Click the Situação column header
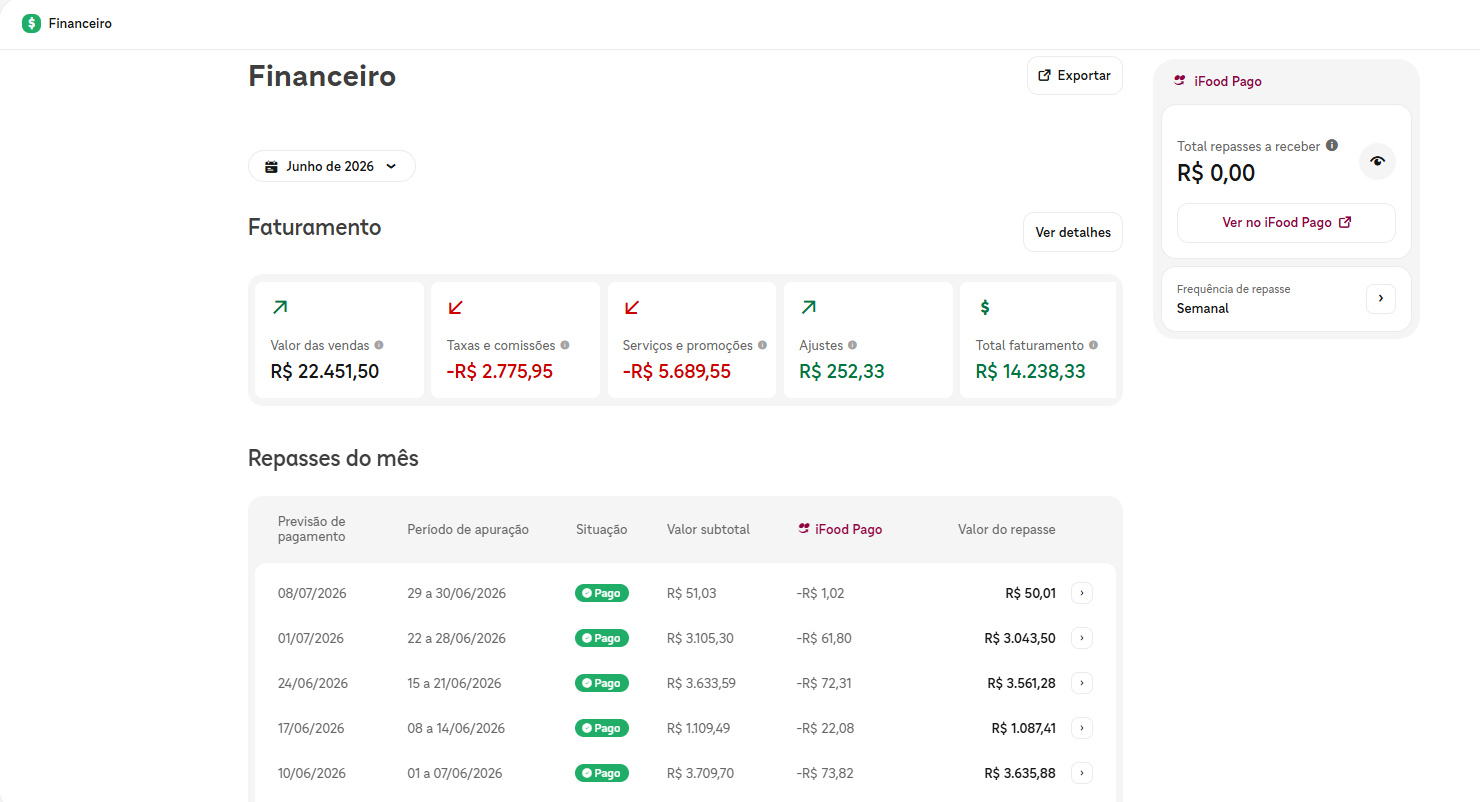This screenshot has width=1480, height=802. click(x=602, y=529)
